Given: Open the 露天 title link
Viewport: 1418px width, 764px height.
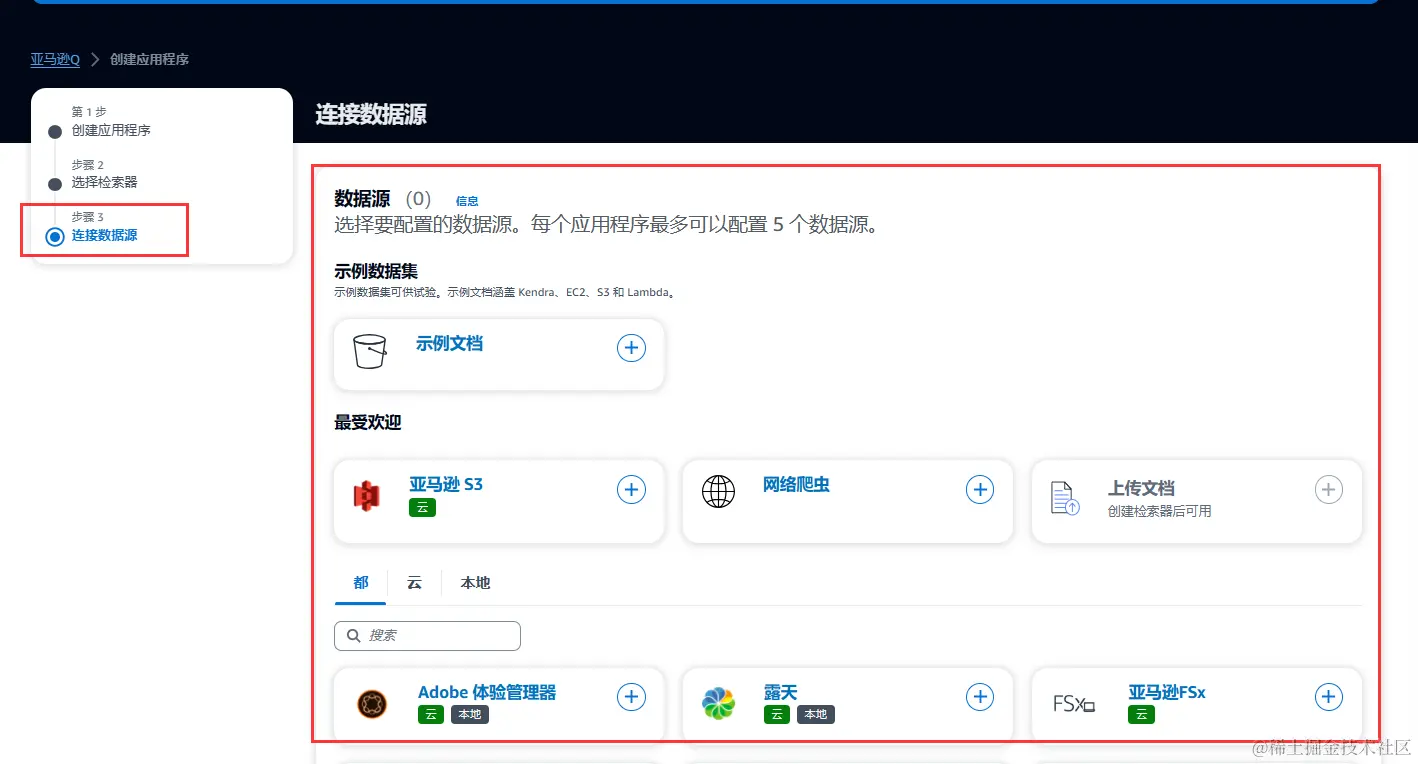Looking at the screenshot, I should 780,692.
